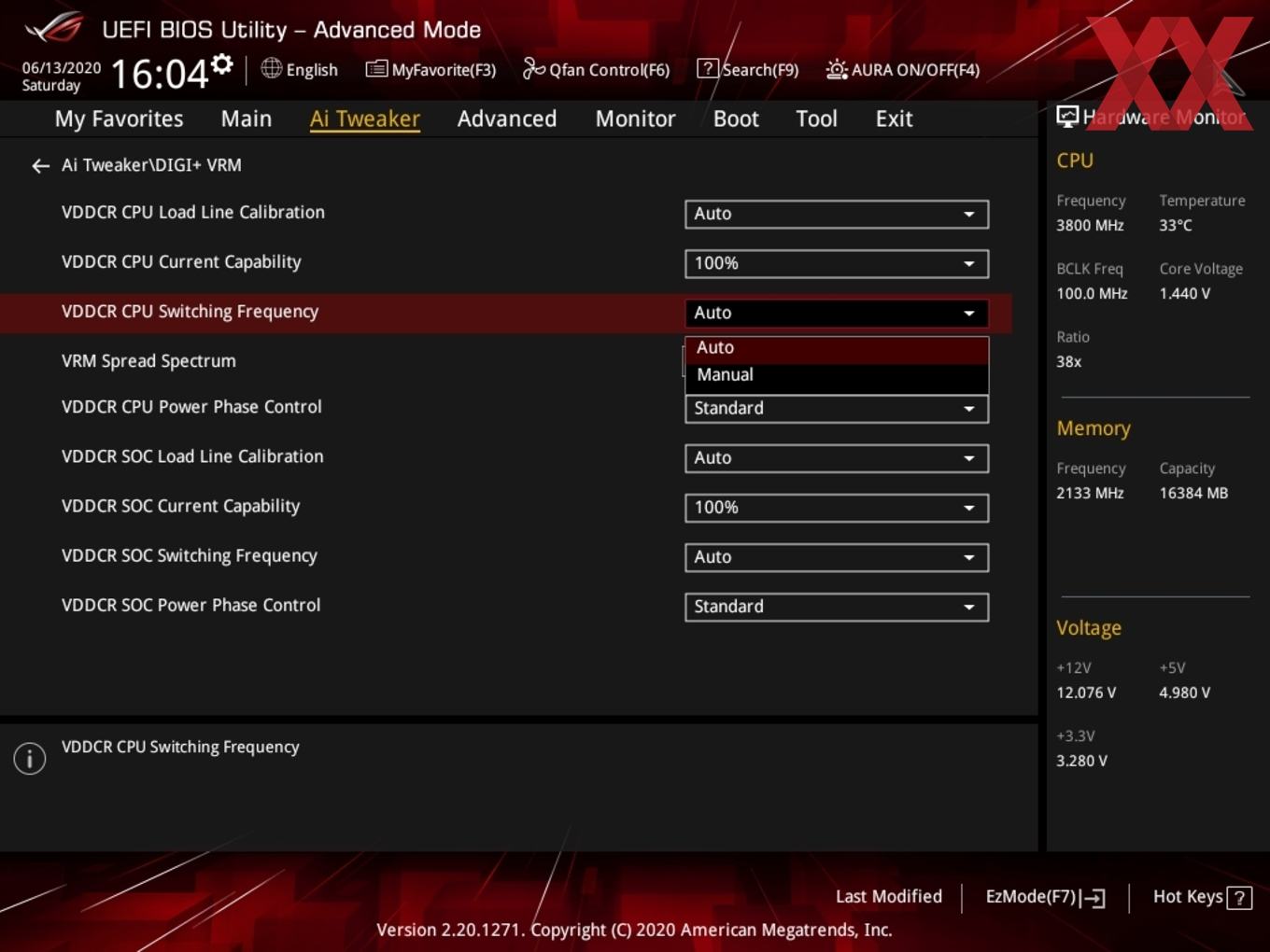Click the CPU section heading
This screenshot has height=952, width=1270.
[1075, 161]
